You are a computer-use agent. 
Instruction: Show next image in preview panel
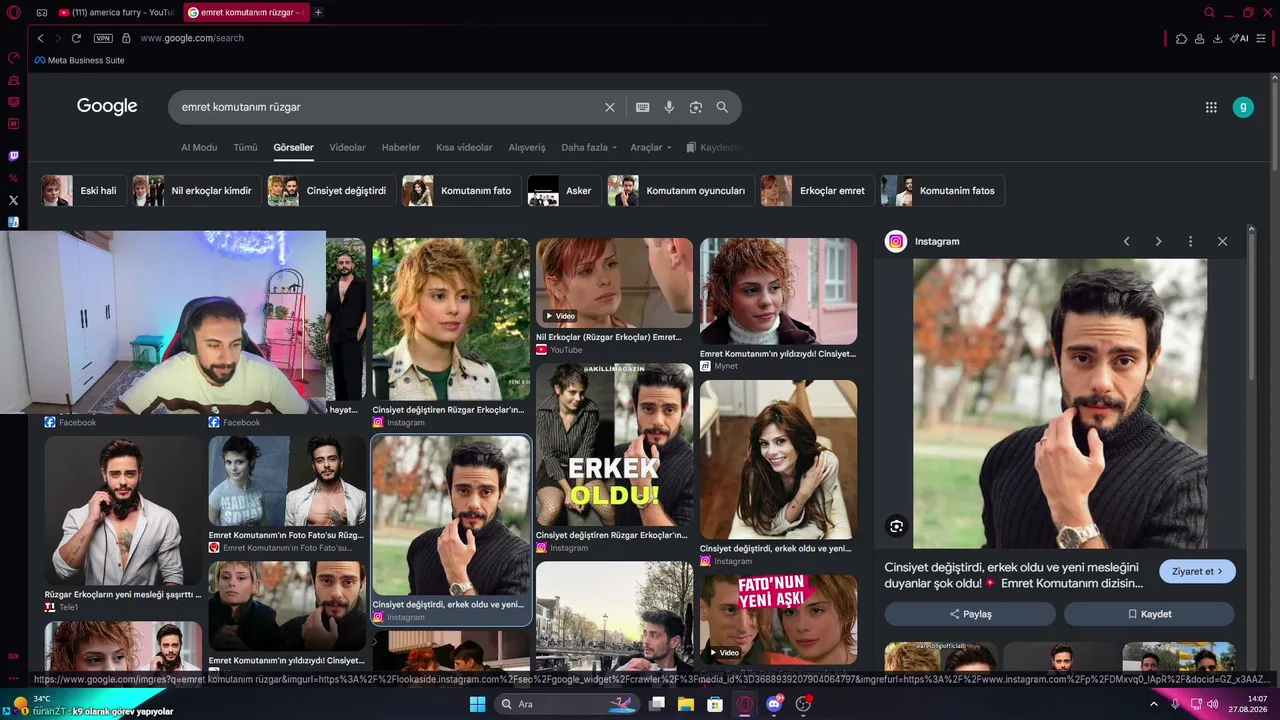pos(1158,241)
